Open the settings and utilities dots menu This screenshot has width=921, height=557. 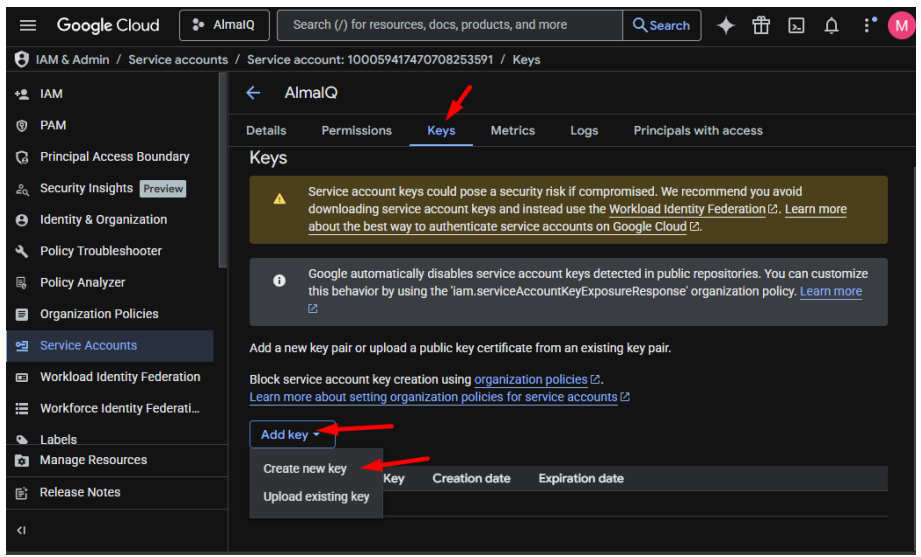point(868,25)
